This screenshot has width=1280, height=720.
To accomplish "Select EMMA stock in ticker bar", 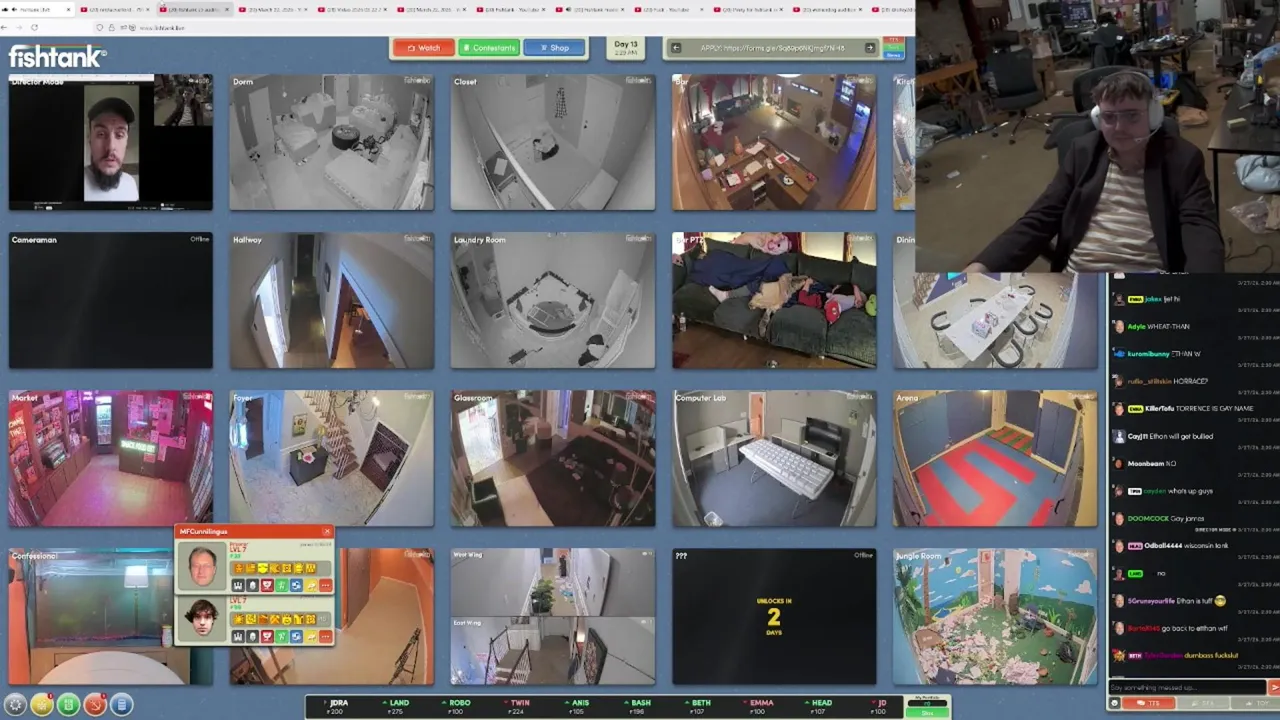I will (x=760, y=706).
